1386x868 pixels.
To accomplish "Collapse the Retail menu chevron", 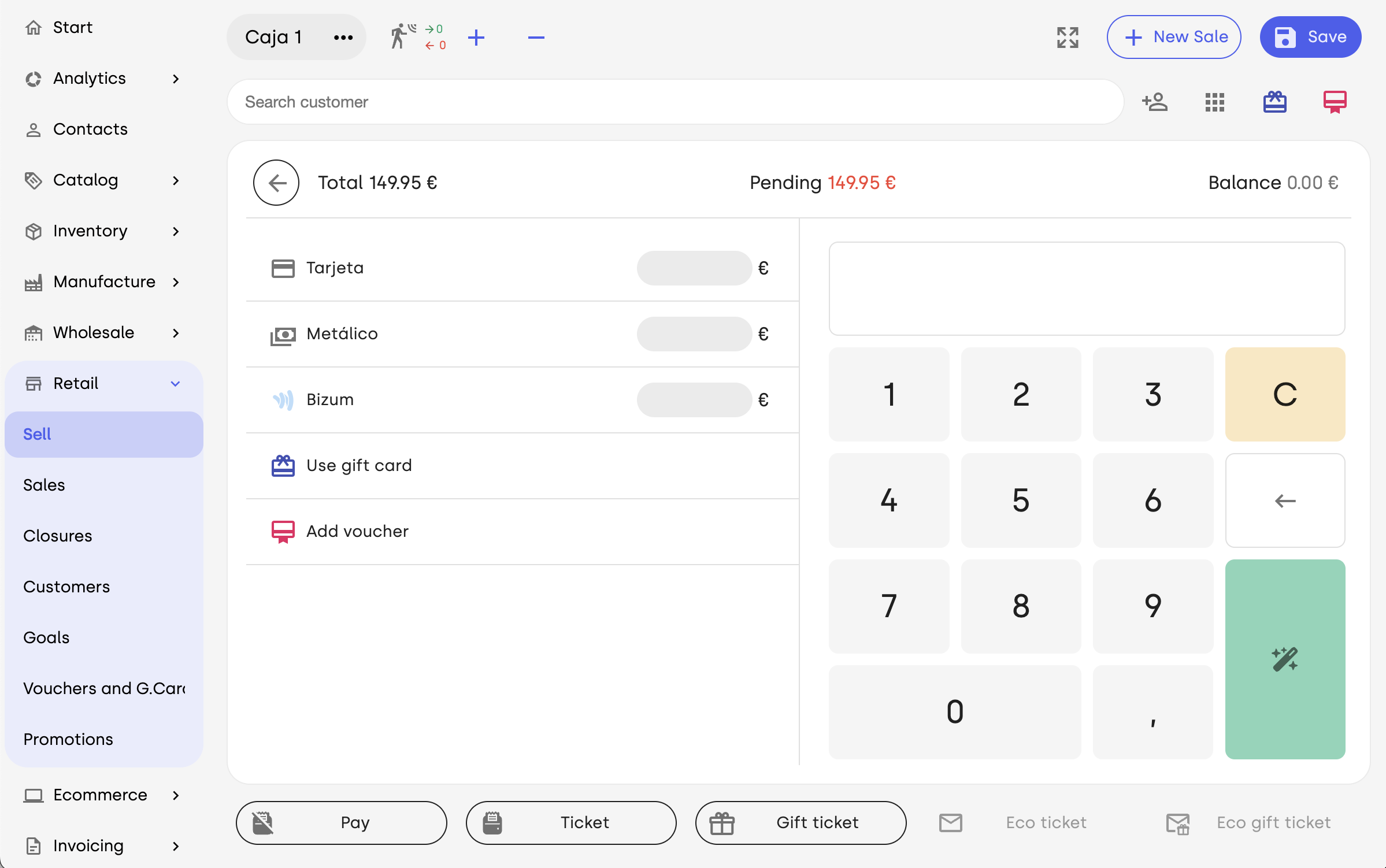I will point(176,384).
